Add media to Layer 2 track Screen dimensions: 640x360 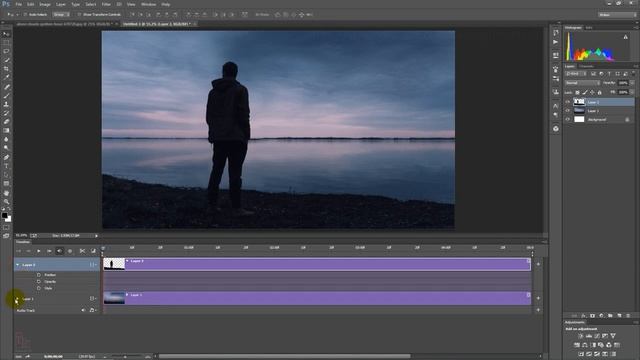point(538,264)
